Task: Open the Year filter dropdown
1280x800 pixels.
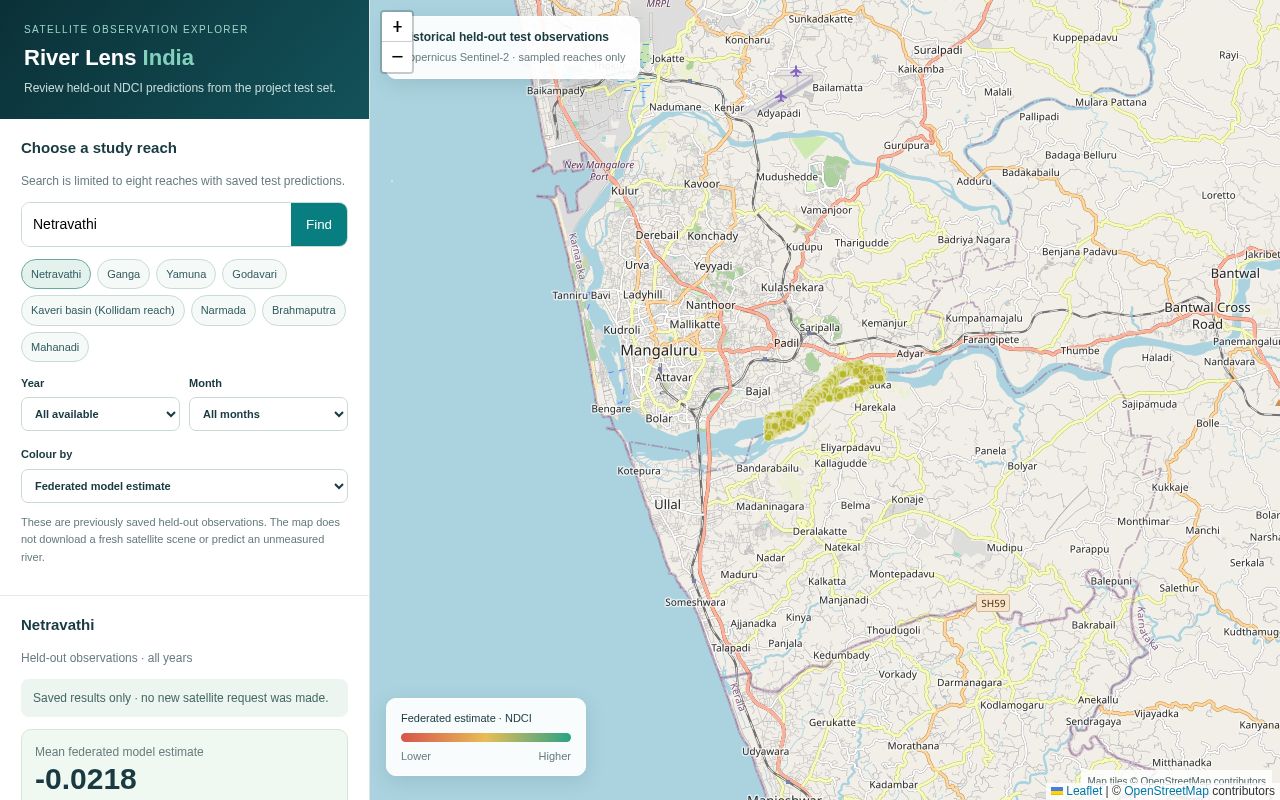Action: (x=100, y=414)
